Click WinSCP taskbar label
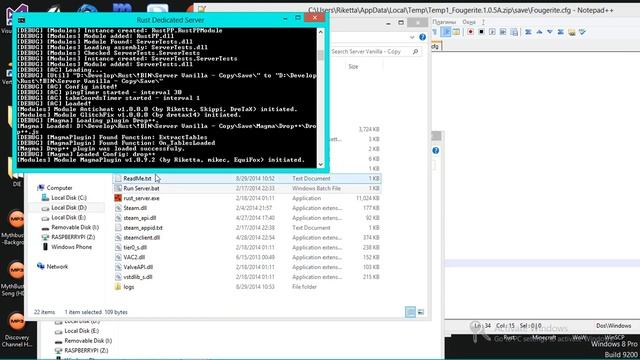This screenshot has height=360, width=640. tap(614, 338)
